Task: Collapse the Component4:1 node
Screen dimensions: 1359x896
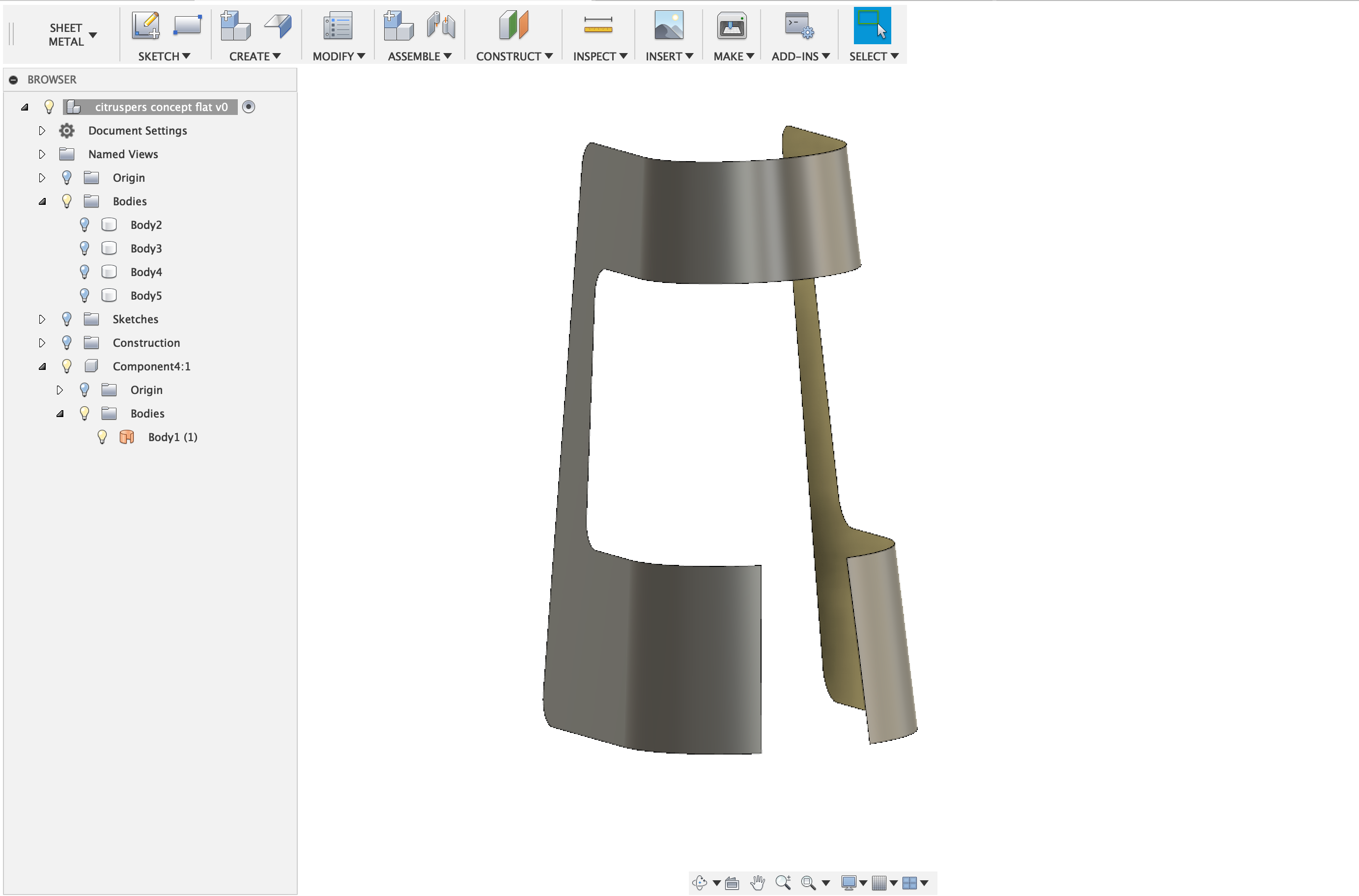Action: click(42, 366)
